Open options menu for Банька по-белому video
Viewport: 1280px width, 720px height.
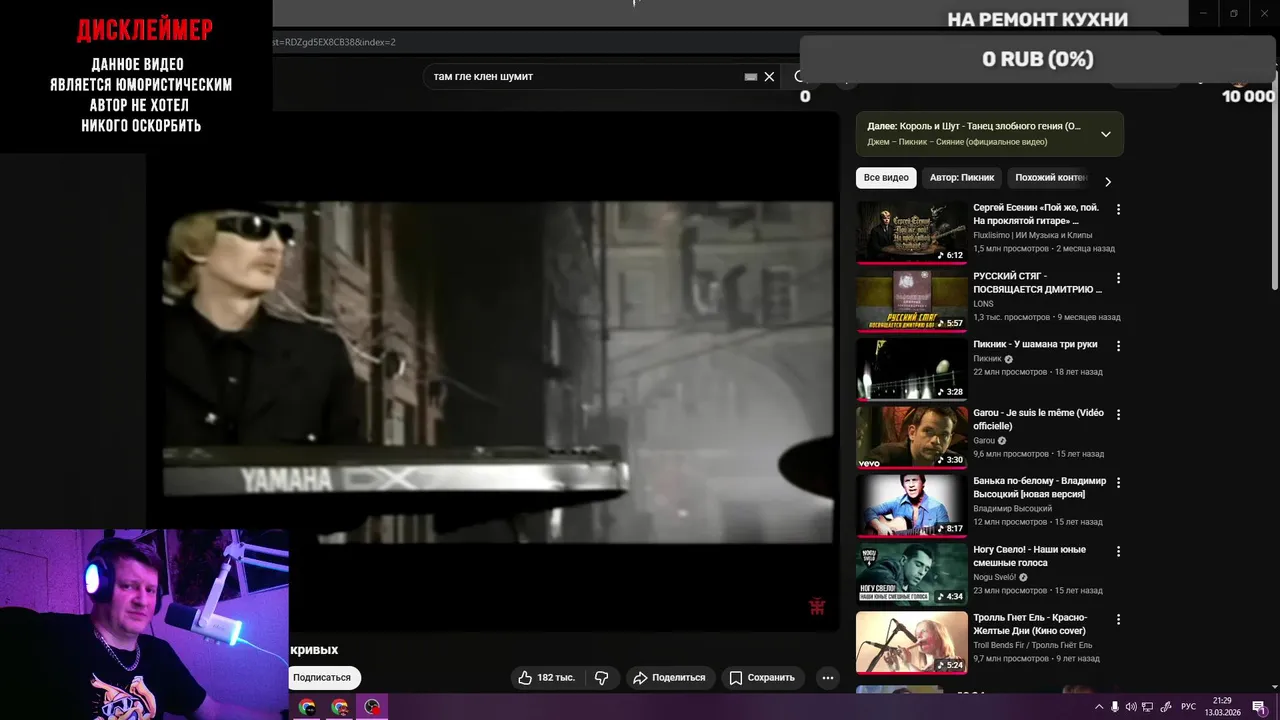[1118, 482]
